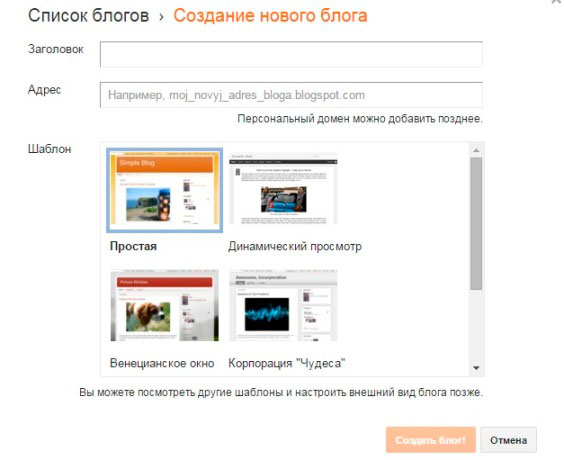Click the template list scrollbar thumb
The height and width of the screenshot is (460, 564).
[x=476, y=223]
